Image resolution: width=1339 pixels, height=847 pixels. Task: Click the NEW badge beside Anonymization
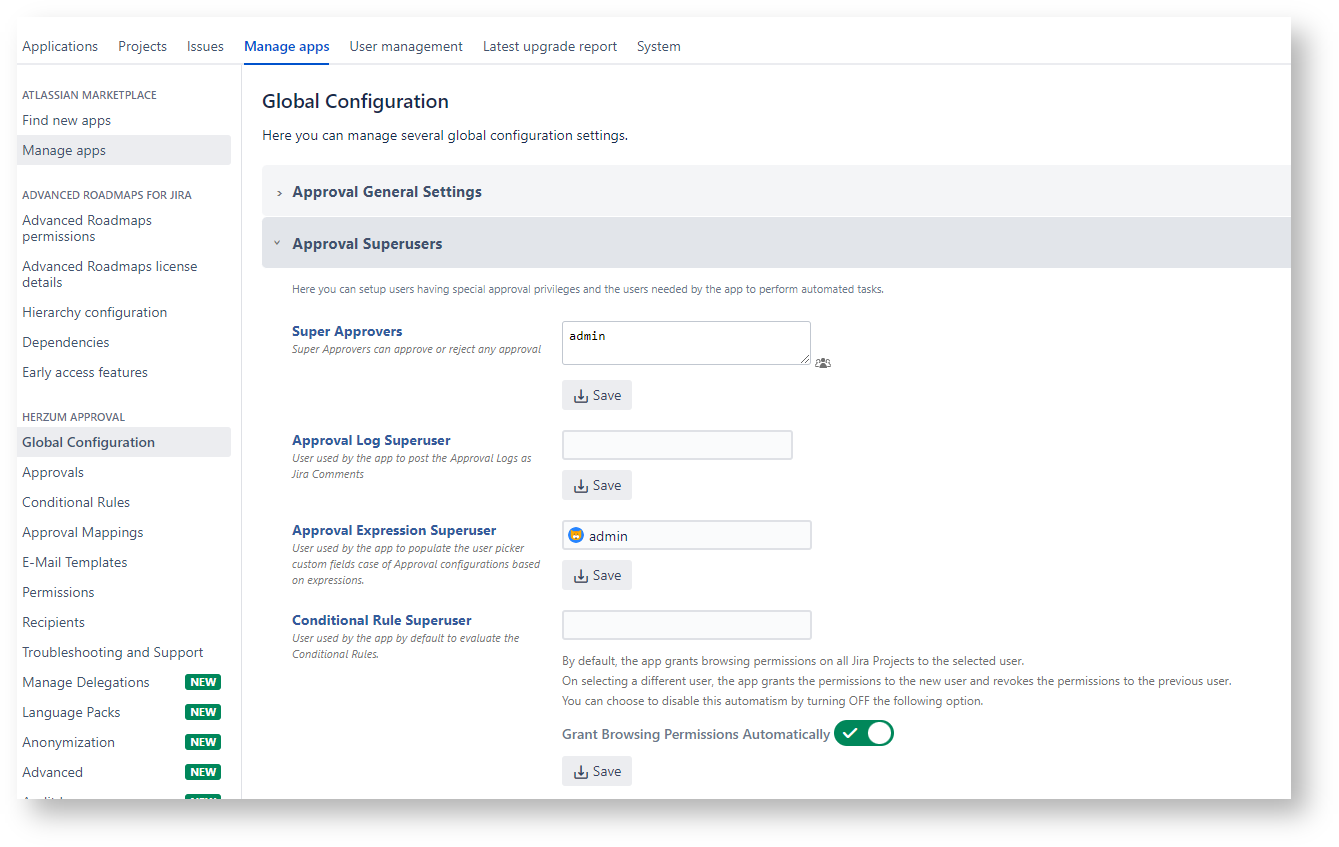pos(203,742)
